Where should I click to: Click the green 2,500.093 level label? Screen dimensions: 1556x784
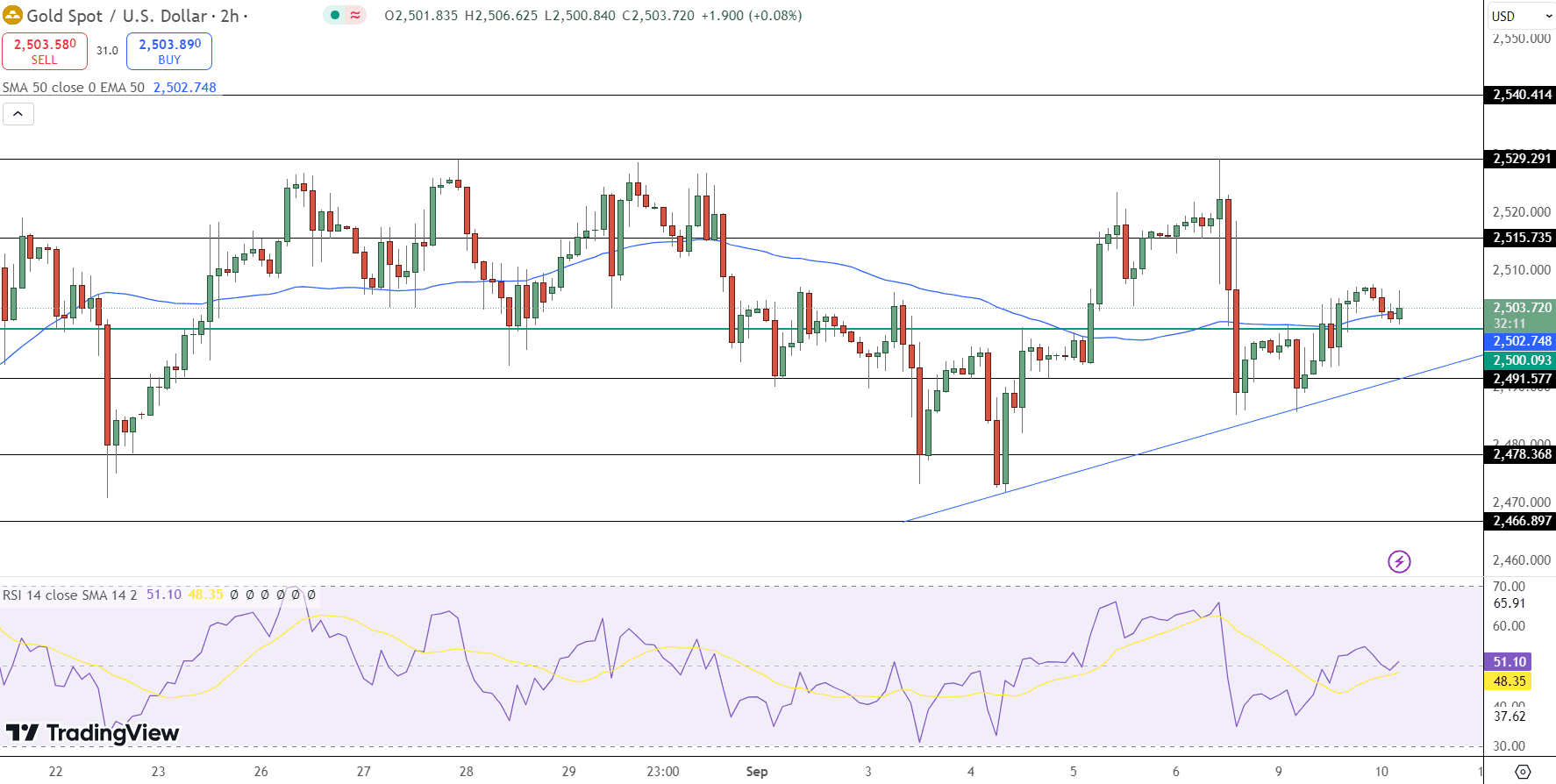pos(1522,360)
